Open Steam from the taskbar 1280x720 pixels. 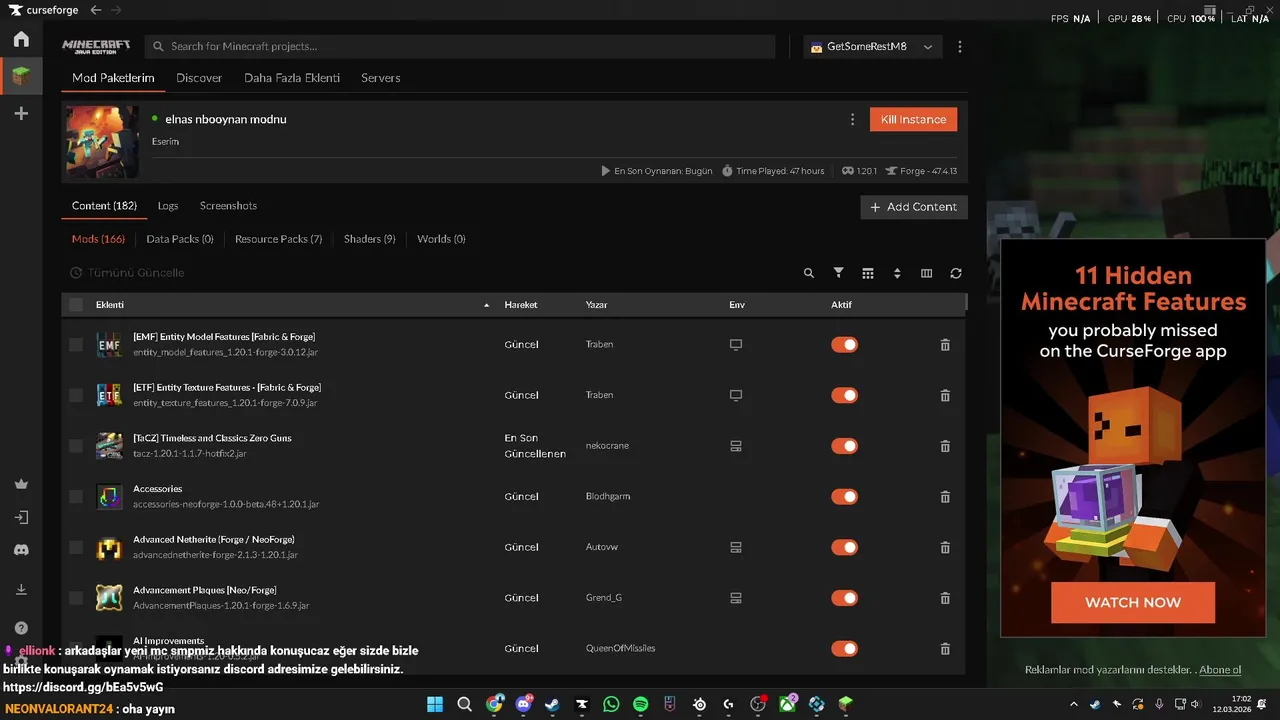click(552, 704)
